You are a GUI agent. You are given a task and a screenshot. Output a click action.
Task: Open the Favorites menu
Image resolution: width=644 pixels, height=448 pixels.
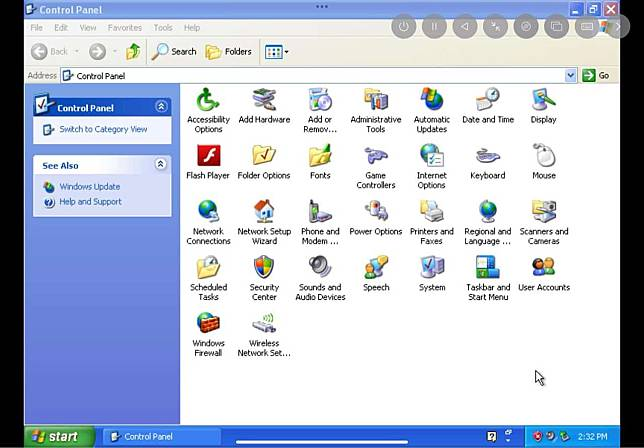click(x=124, y=28)
